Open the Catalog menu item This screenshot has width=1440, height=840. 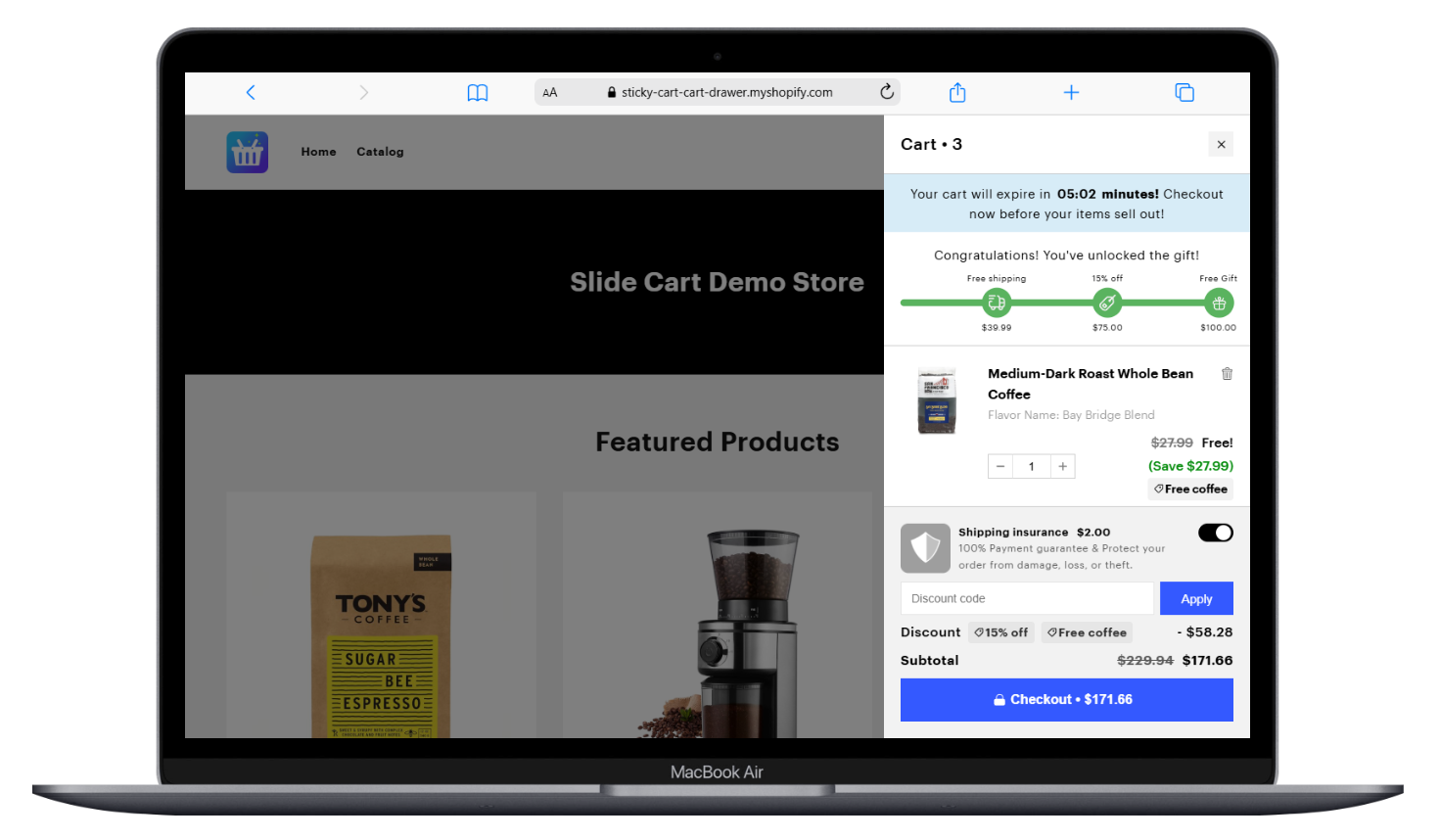380,152
